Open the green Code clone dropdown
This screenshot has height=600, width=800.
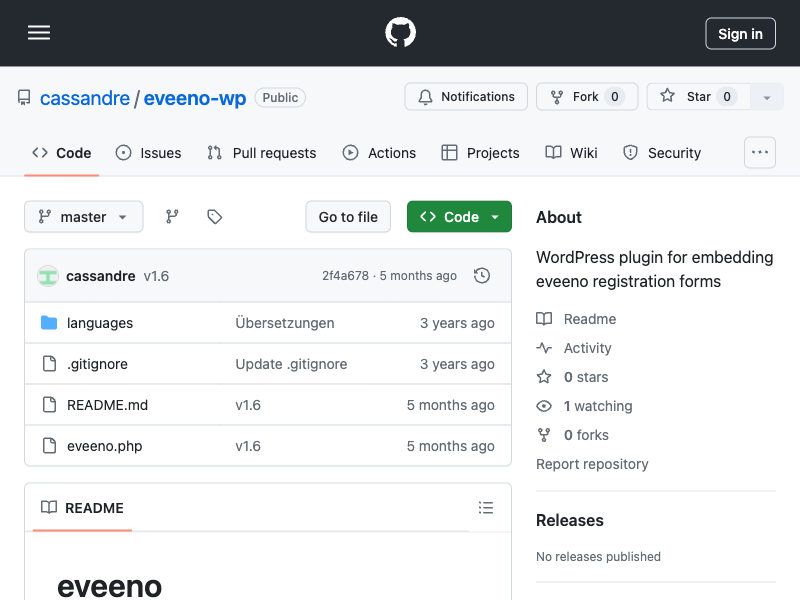459,217
